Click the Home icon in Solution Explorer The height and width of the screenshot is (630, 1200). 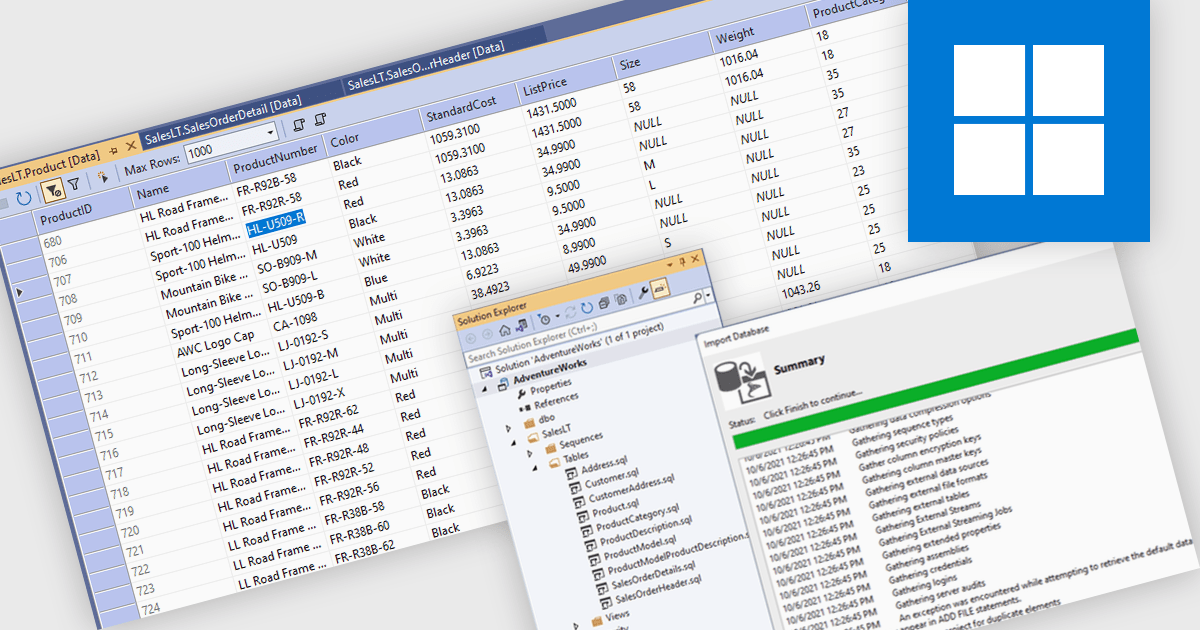tap(505, 330)
